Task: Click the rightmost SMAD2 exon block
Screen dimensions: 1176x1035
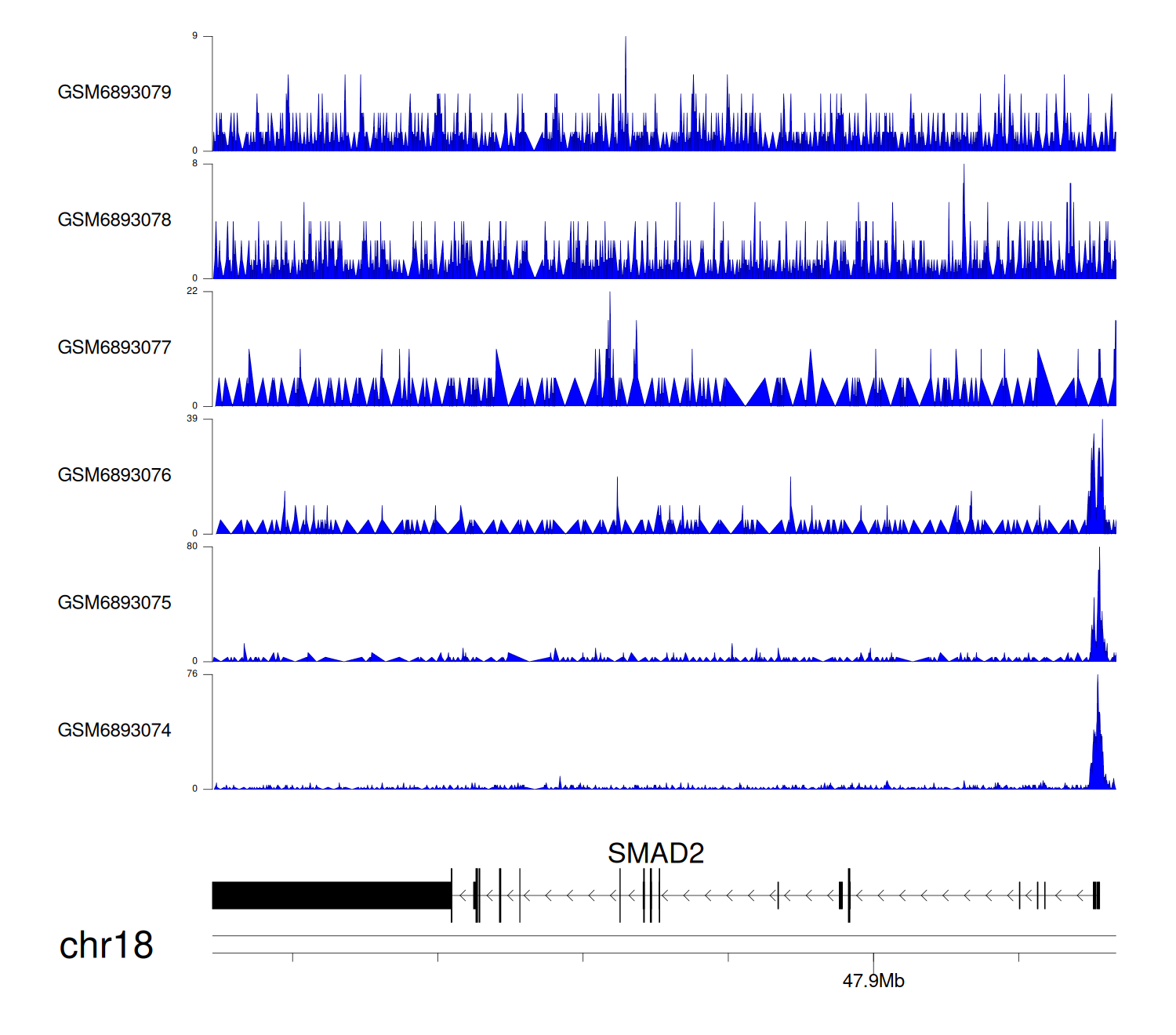Action: [x=1097, y=895]
